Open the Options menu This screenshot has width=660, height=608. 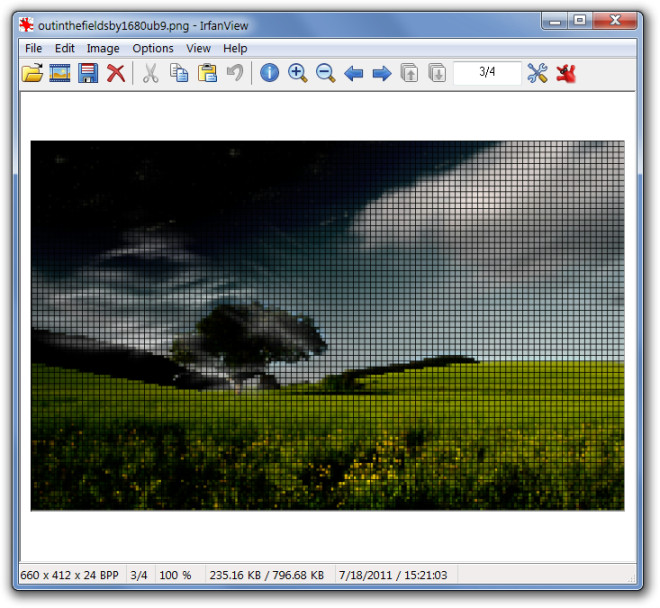[x=153, y=48]
